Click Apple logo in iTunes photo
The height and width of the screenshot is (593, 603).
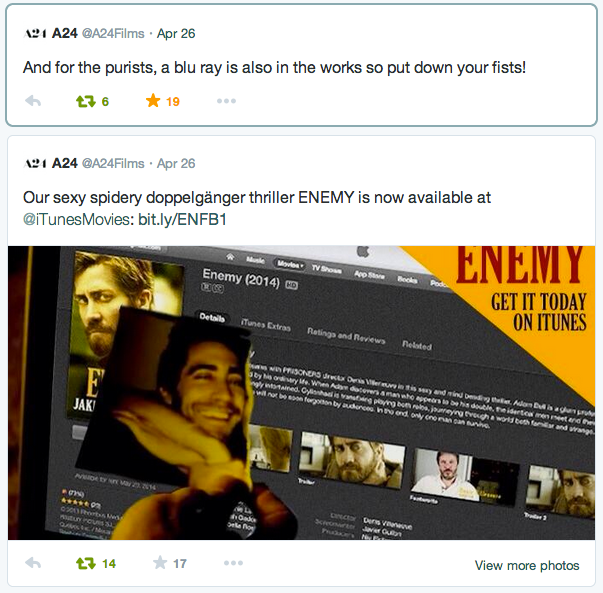(x=363, y=252)
